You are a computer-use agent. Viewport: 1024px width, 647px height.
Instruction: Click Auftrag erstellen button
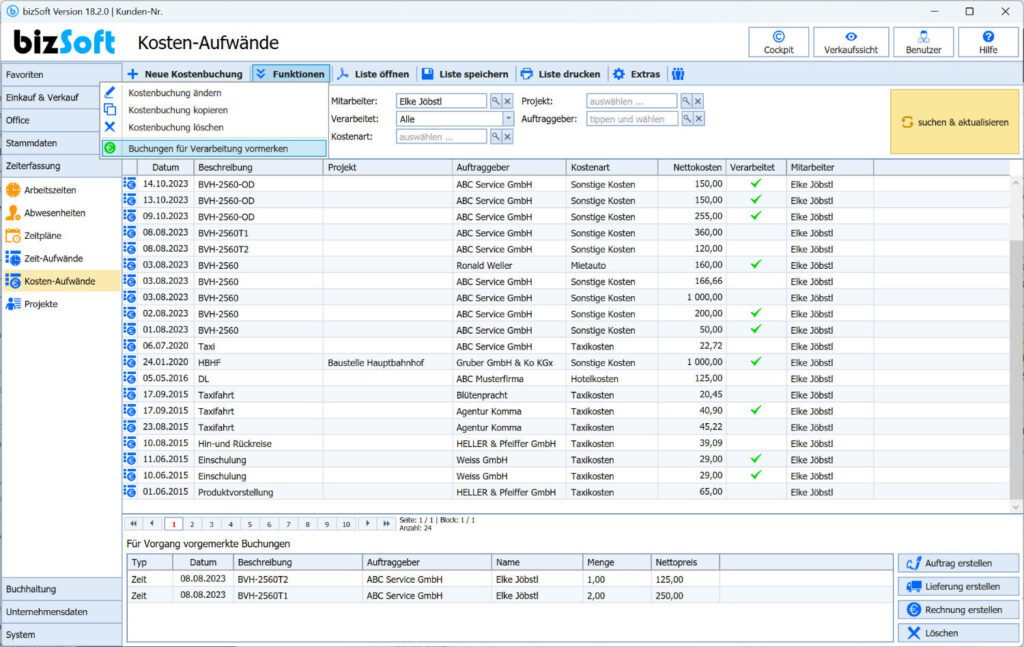point(958,563)
